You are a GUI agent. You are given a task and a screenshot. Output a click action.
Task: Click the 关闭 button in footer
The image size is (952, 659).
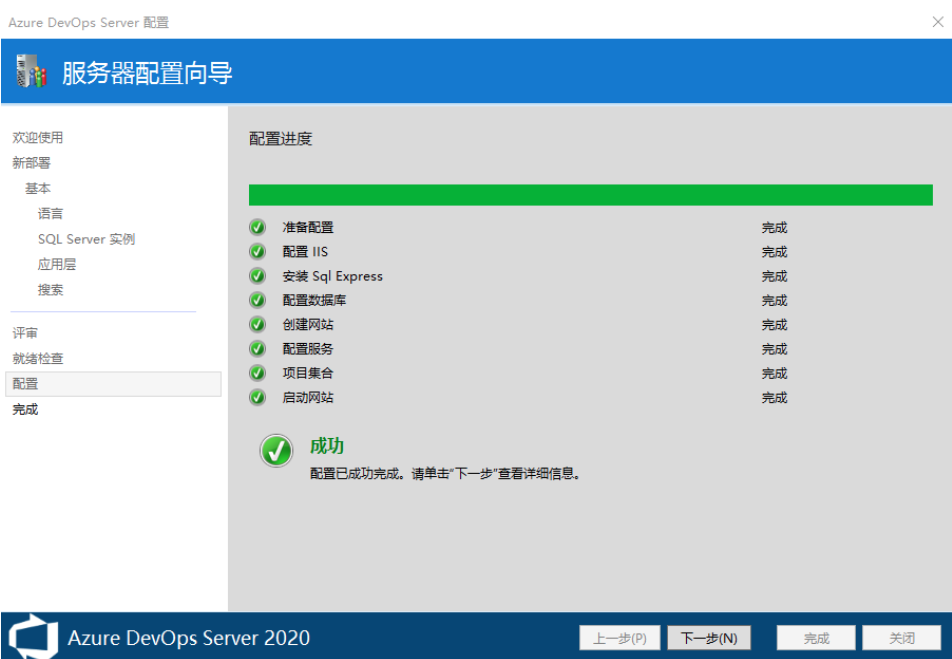(902, 638)
